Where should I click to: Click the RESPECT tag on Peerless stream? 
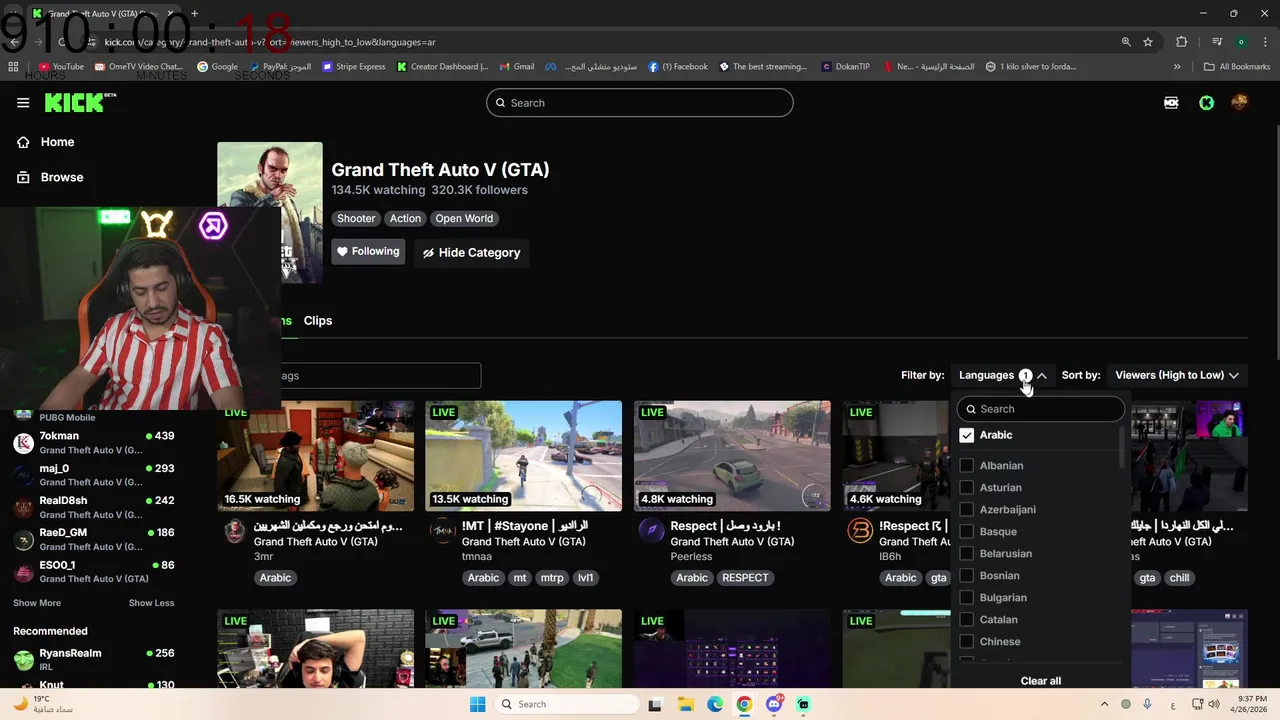[745, 578]
